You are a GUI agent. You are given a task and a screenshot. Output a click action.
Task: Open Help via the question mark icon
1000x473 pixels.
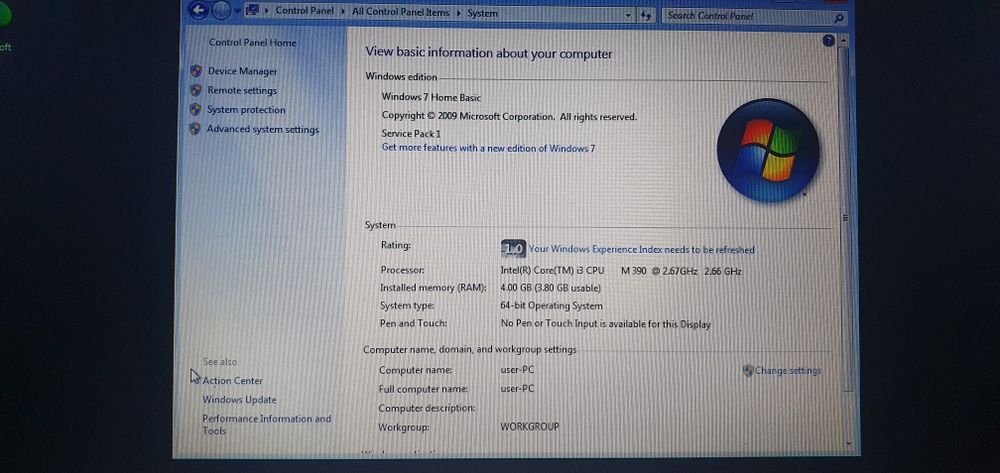click(x=828, y=41)
